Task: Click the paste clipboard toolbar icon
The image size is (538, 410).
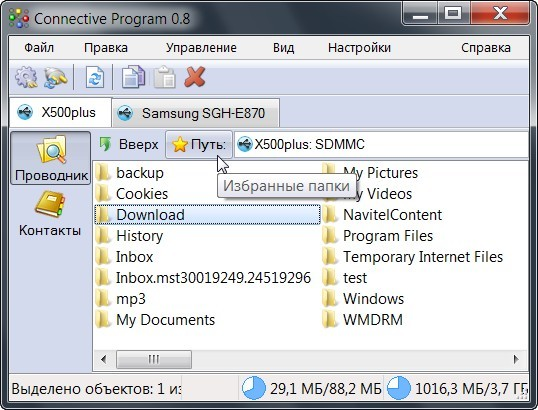Action: tap(165, 77)
